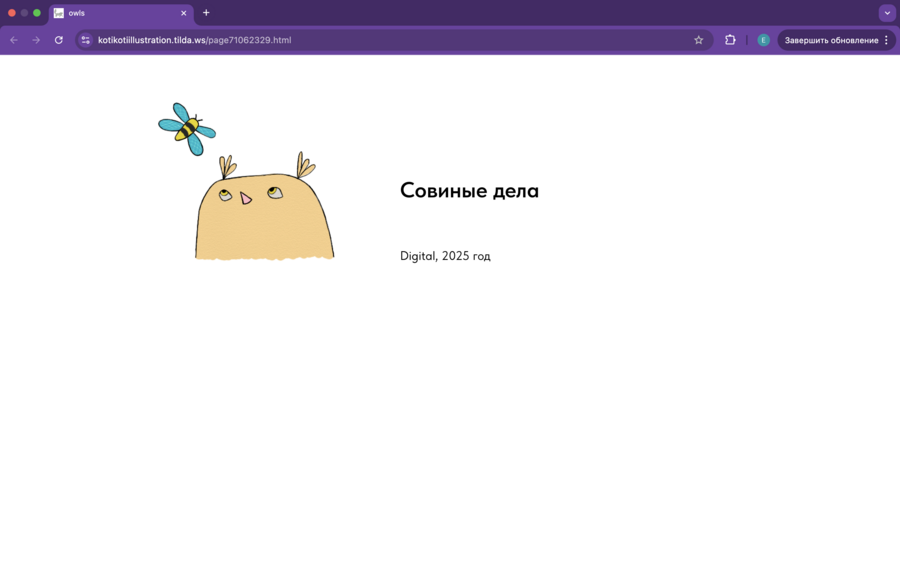Click the Digital, 2025 год text
The width and height of the screenshot is (900, 563).
coord(445,256)
